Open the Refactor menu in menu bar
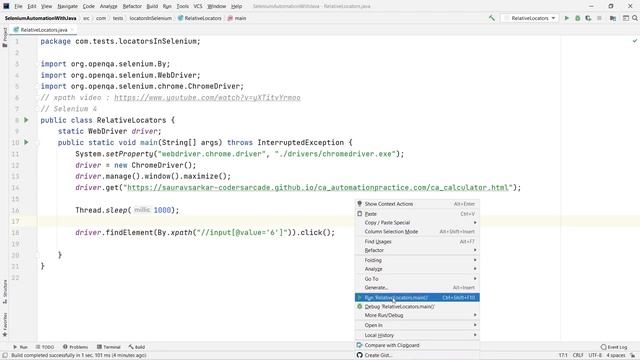Image resolution: width=640 pixels, height=360 pixels. (132, 6)
